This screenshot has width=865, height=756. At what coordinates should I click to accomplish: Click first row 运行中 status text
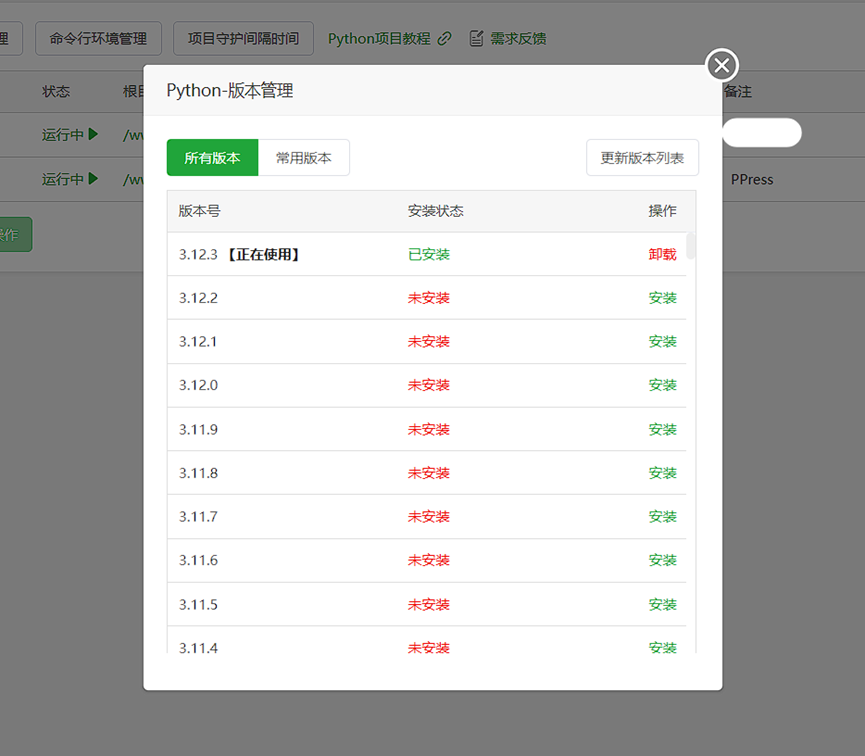[x=62, y=135]
